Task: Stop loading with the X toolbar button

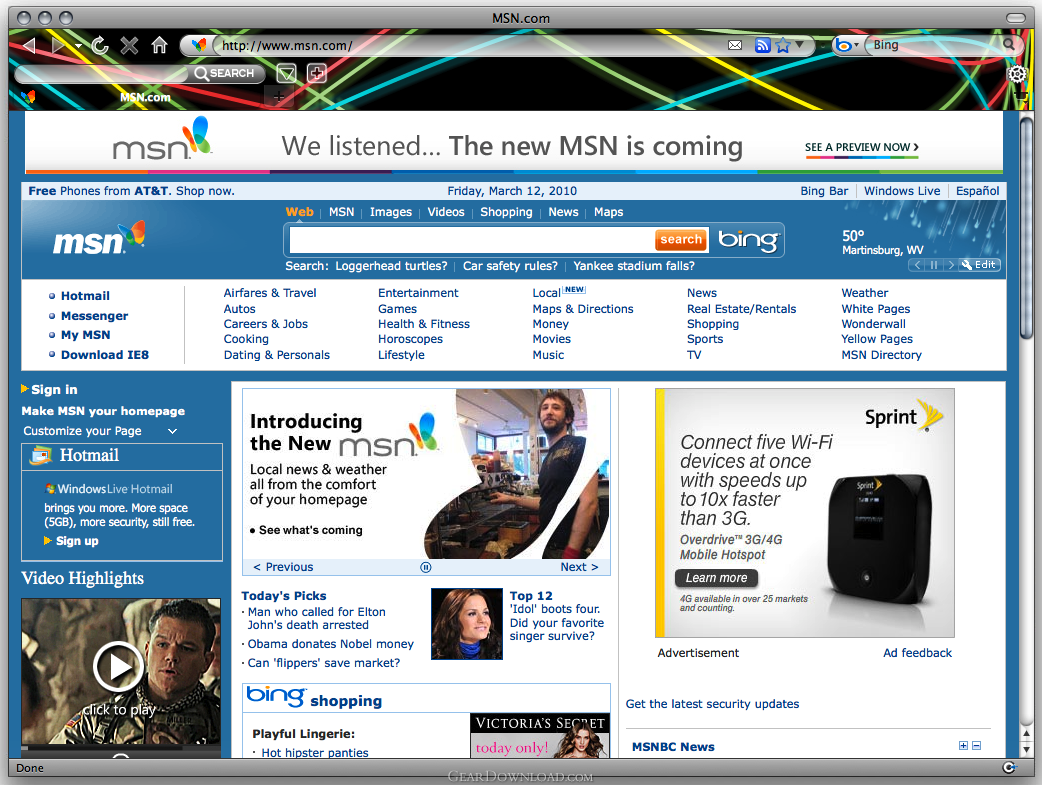Action: pyautogui.click(x=129, y=45)
